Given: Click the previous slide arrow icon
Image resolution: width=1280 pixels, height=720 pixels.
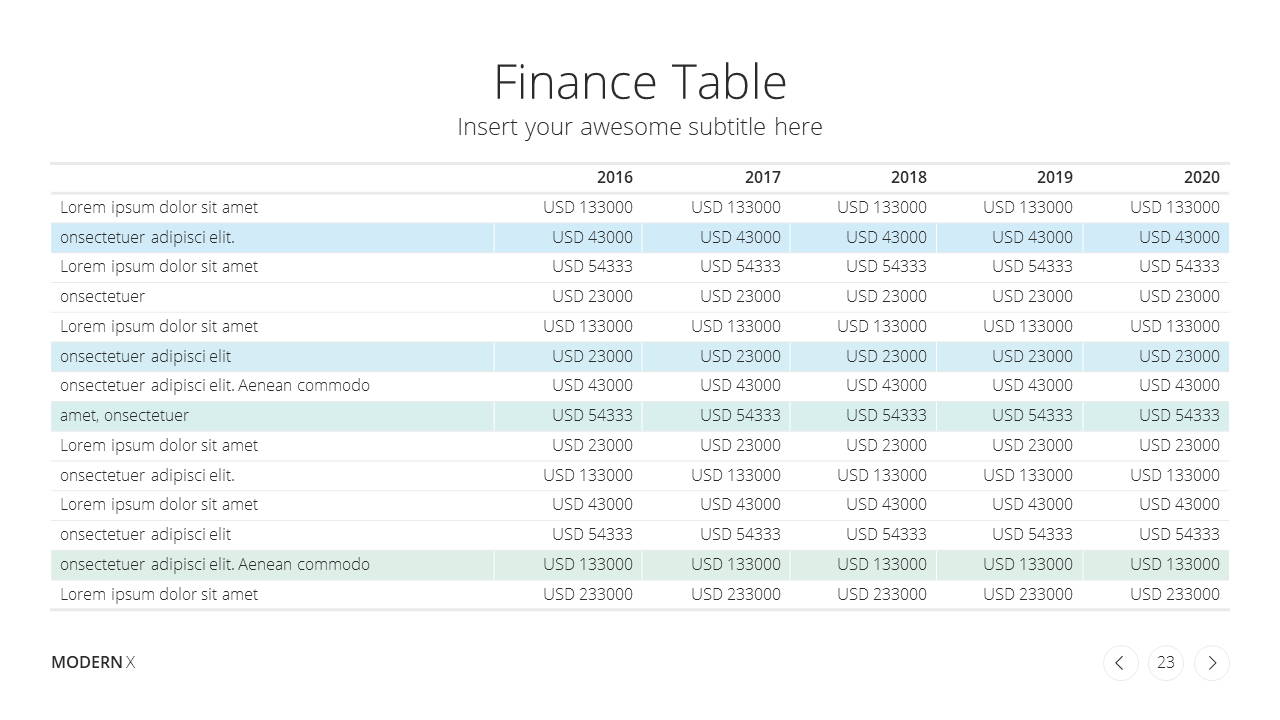Looking at the screenshot, I should click(1120, 663).
